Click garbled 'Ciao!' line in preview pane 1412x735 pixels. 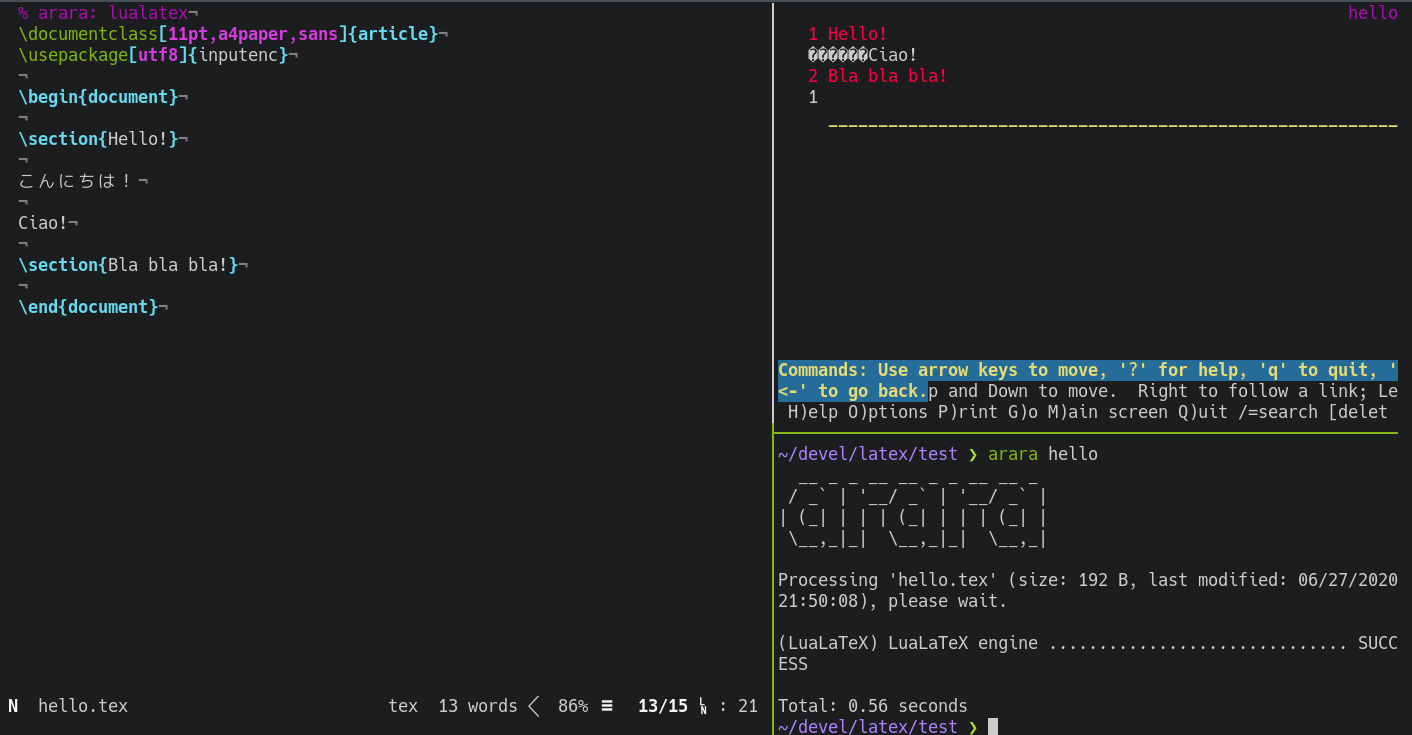(863, 55)
